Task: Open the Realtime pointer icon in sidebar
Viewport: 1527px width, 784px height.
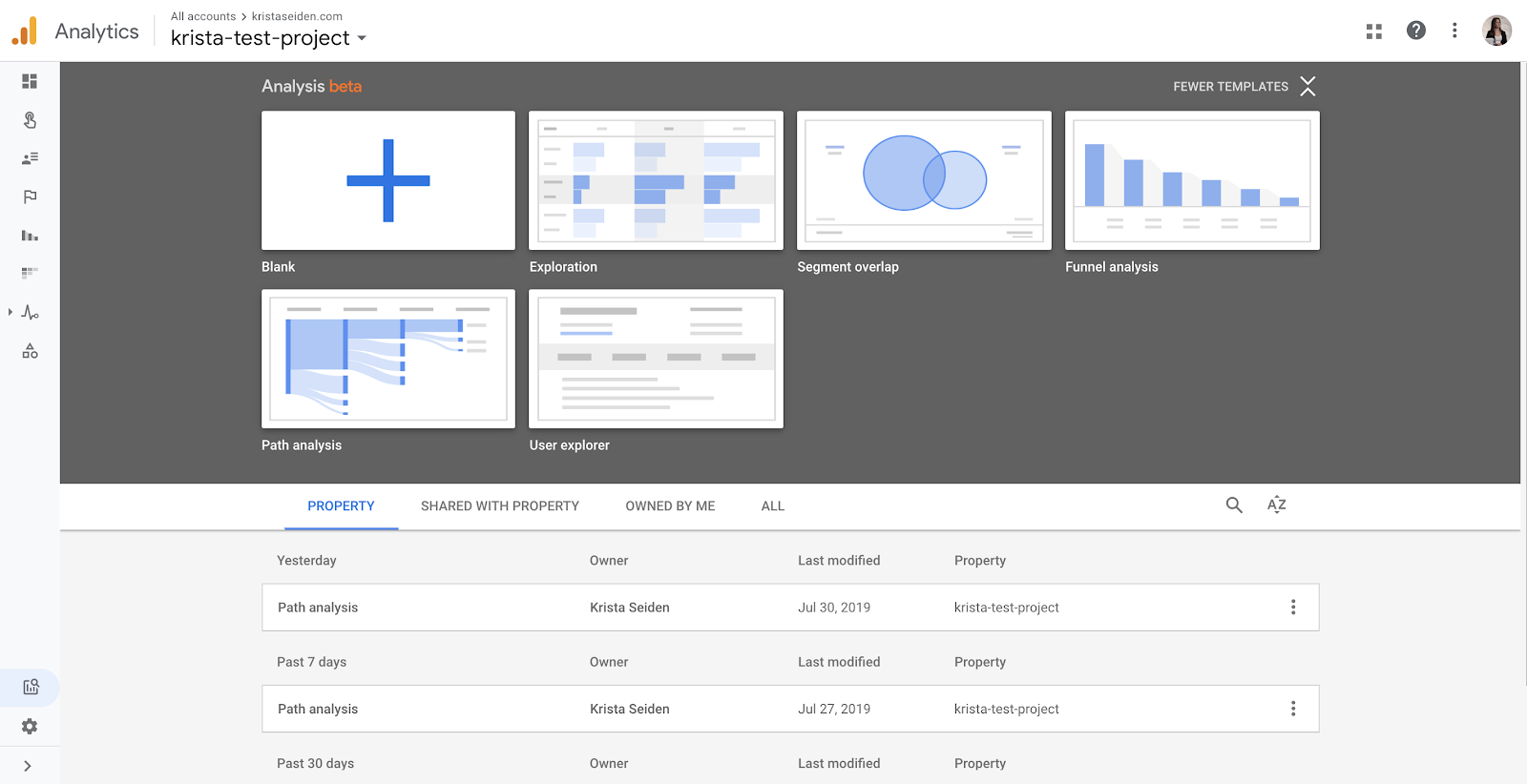Action: [30, 120]
